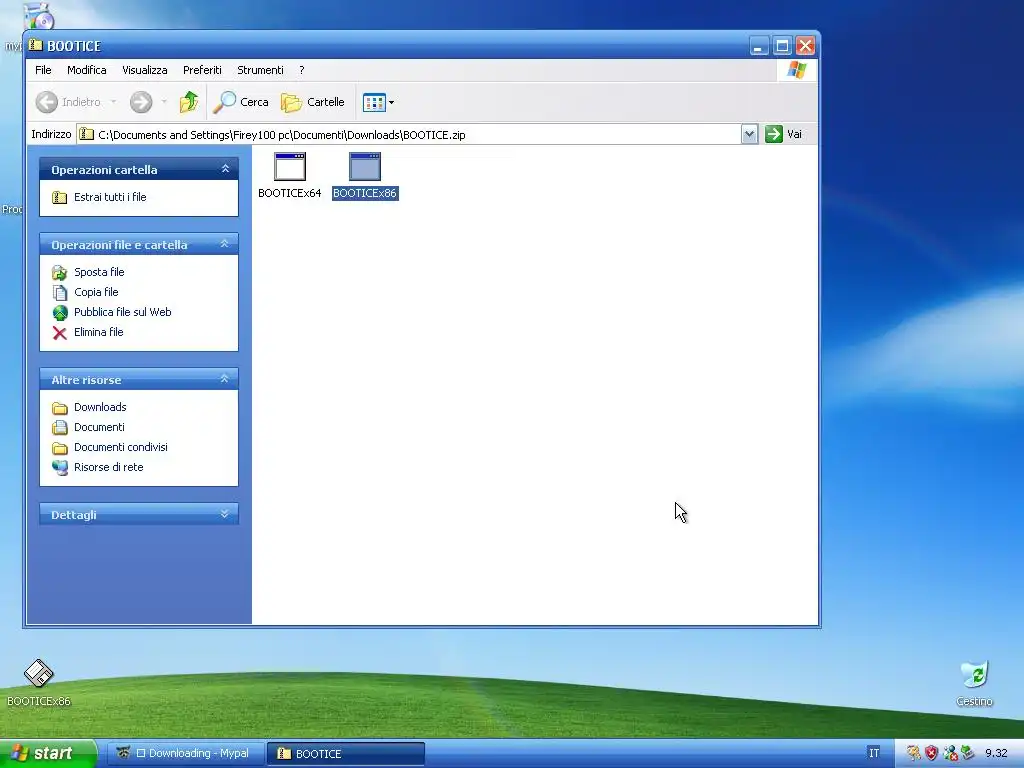Open Documenti condivisi link
The width and height of the screenshot is (1024, 768).
pos(121,447)
